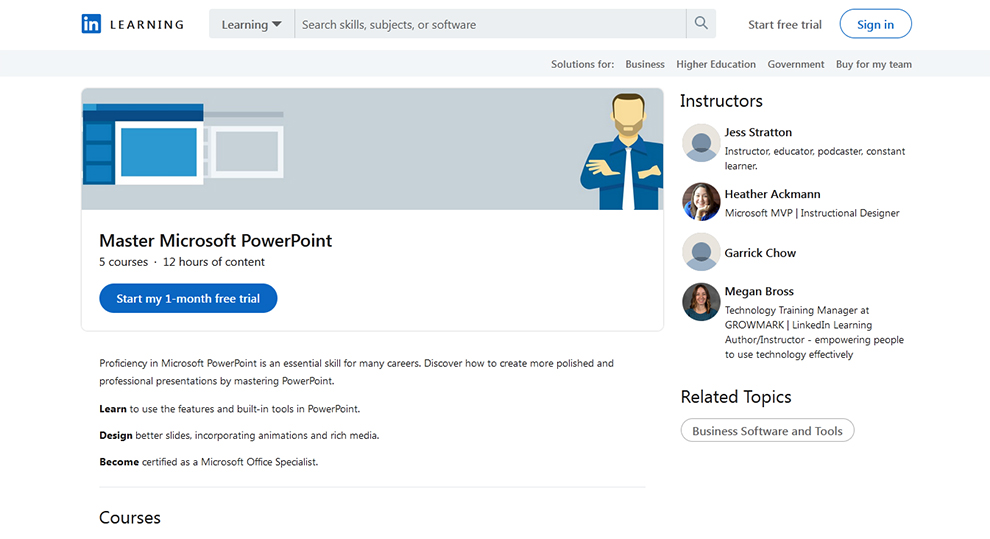Click Jess Stratton's 'Instructor, educator, podcaster' description

pyautogui.click(x=814, y=158)
